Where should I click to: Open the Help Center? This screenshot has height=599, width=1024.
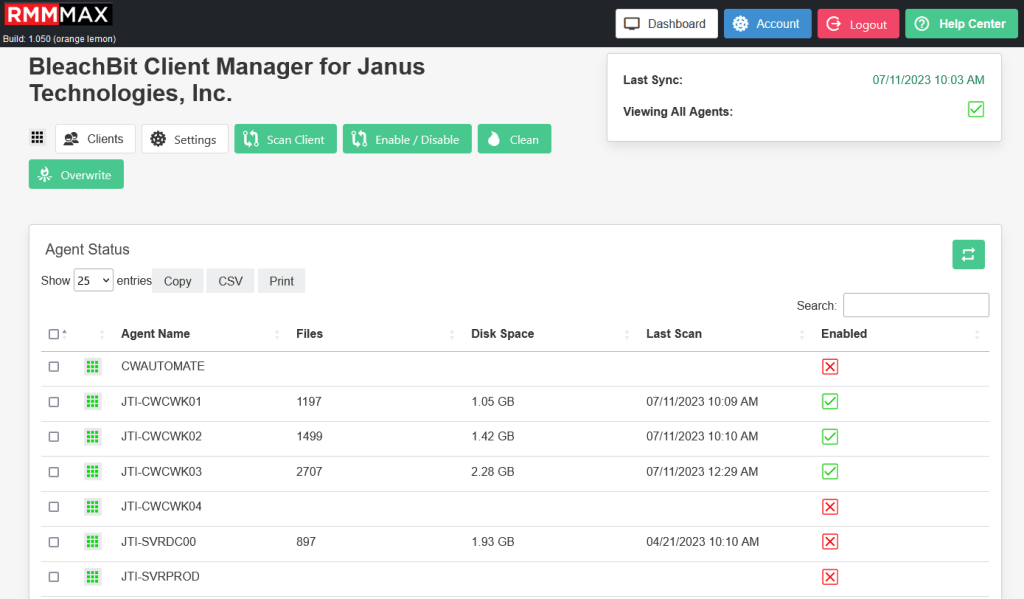coord(961,24)
